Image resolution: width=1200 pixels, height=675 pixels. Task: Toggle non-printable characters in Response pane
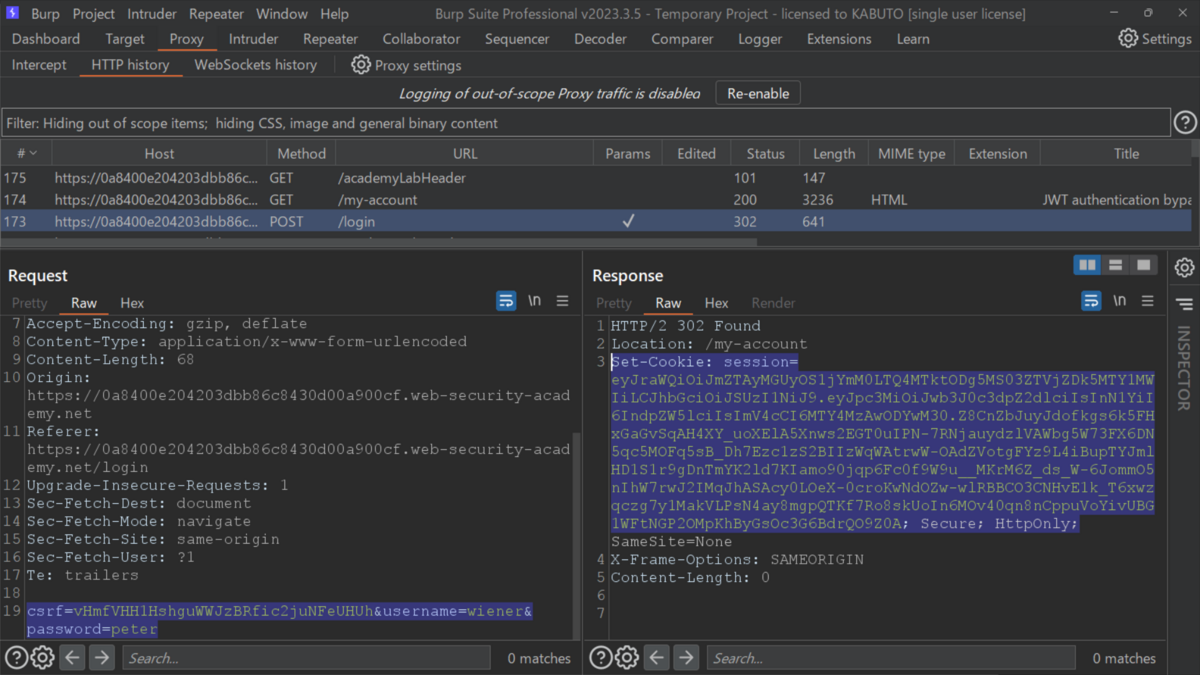point(1120,301)
